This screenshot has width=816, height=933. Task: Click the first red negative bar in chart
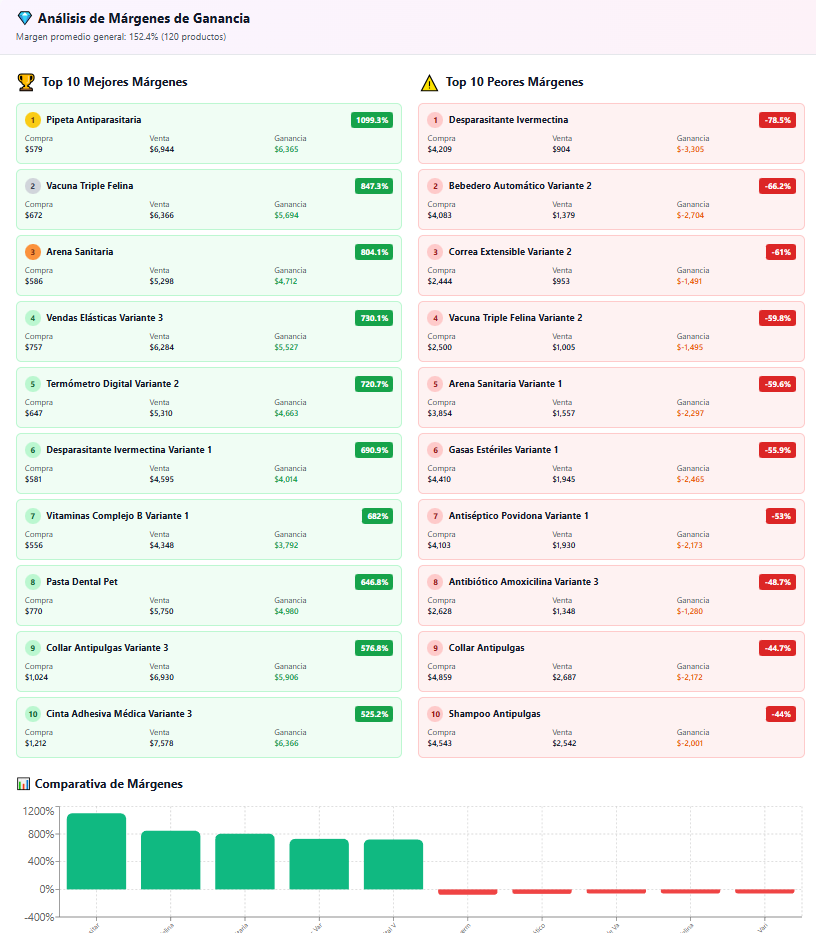tap(468, 891)
